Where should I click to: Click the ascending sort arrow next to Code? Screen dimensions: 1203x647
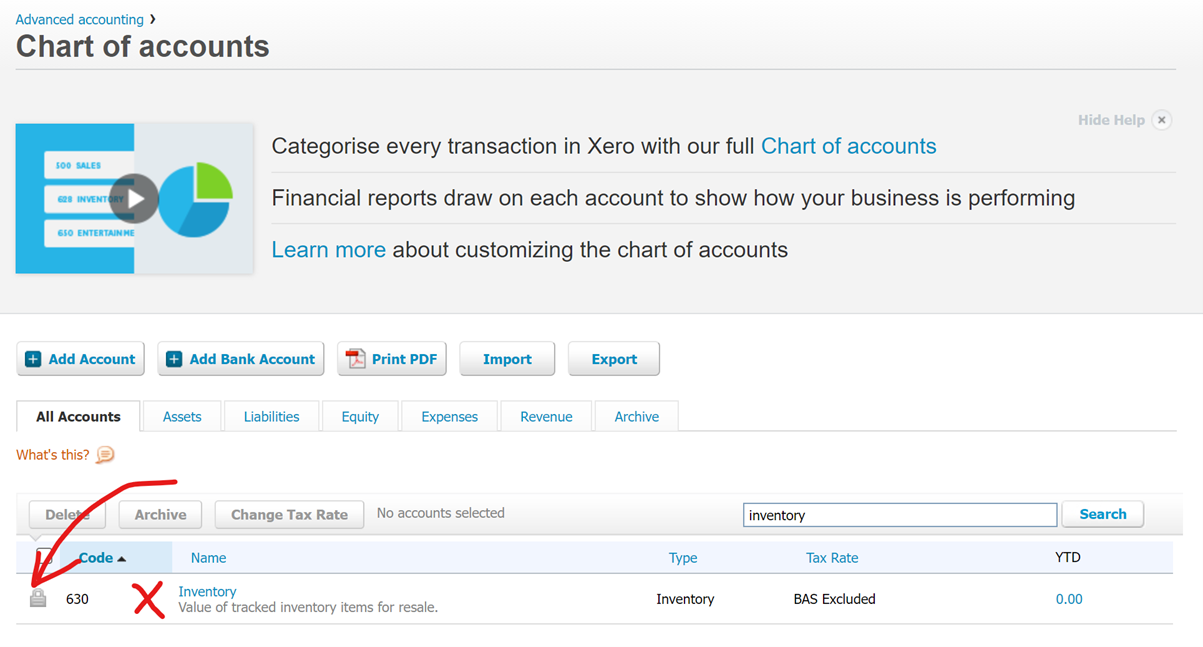[122, 559]
